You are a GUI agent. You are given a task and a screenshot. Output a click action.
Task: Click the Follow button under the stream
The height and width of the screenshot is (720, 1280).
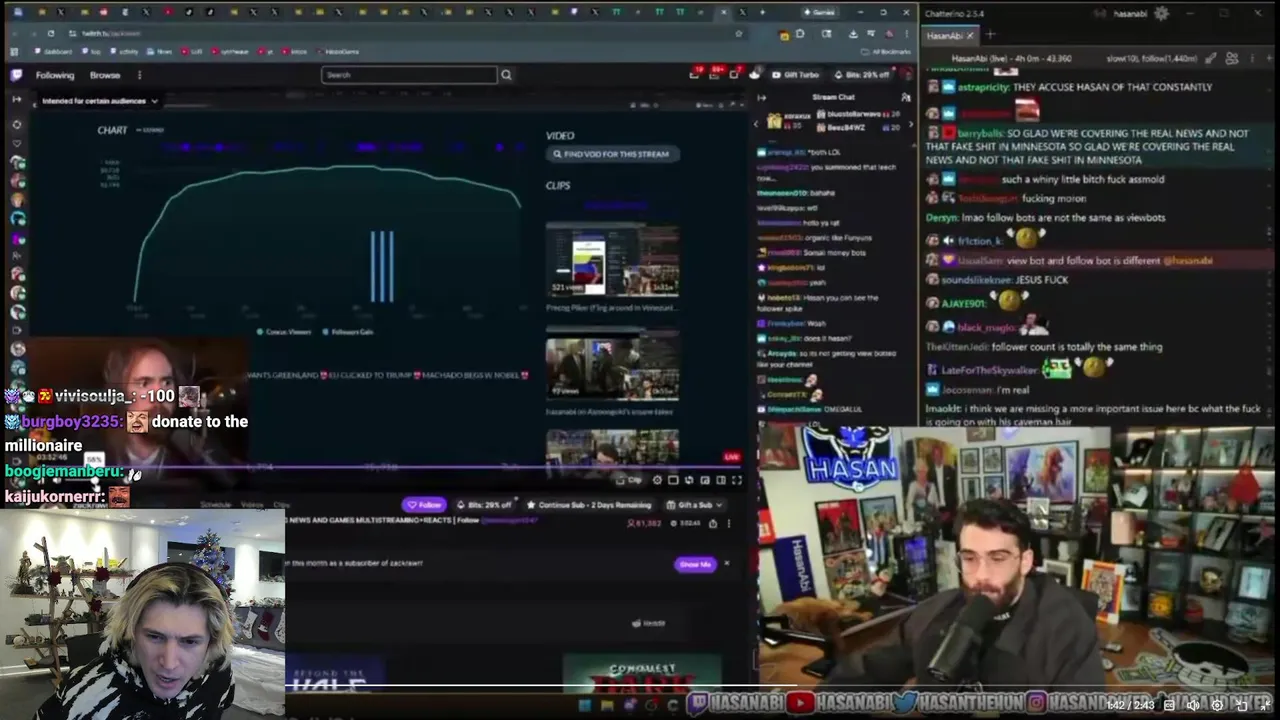coord(424,505)
